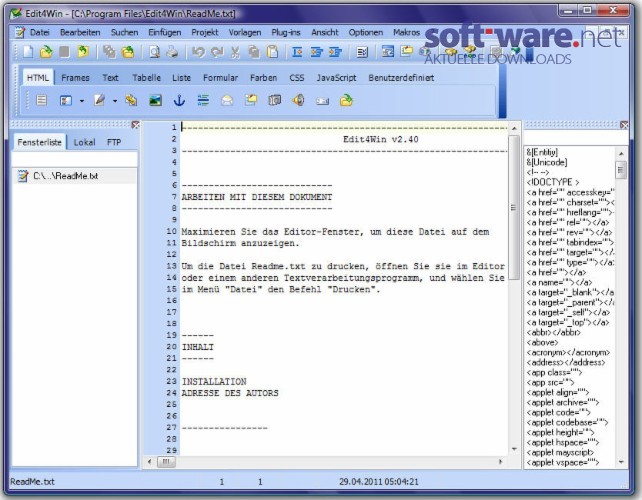642x500 pixels.
Task: Click the filter field above the window list
Action: coord(75,159)
